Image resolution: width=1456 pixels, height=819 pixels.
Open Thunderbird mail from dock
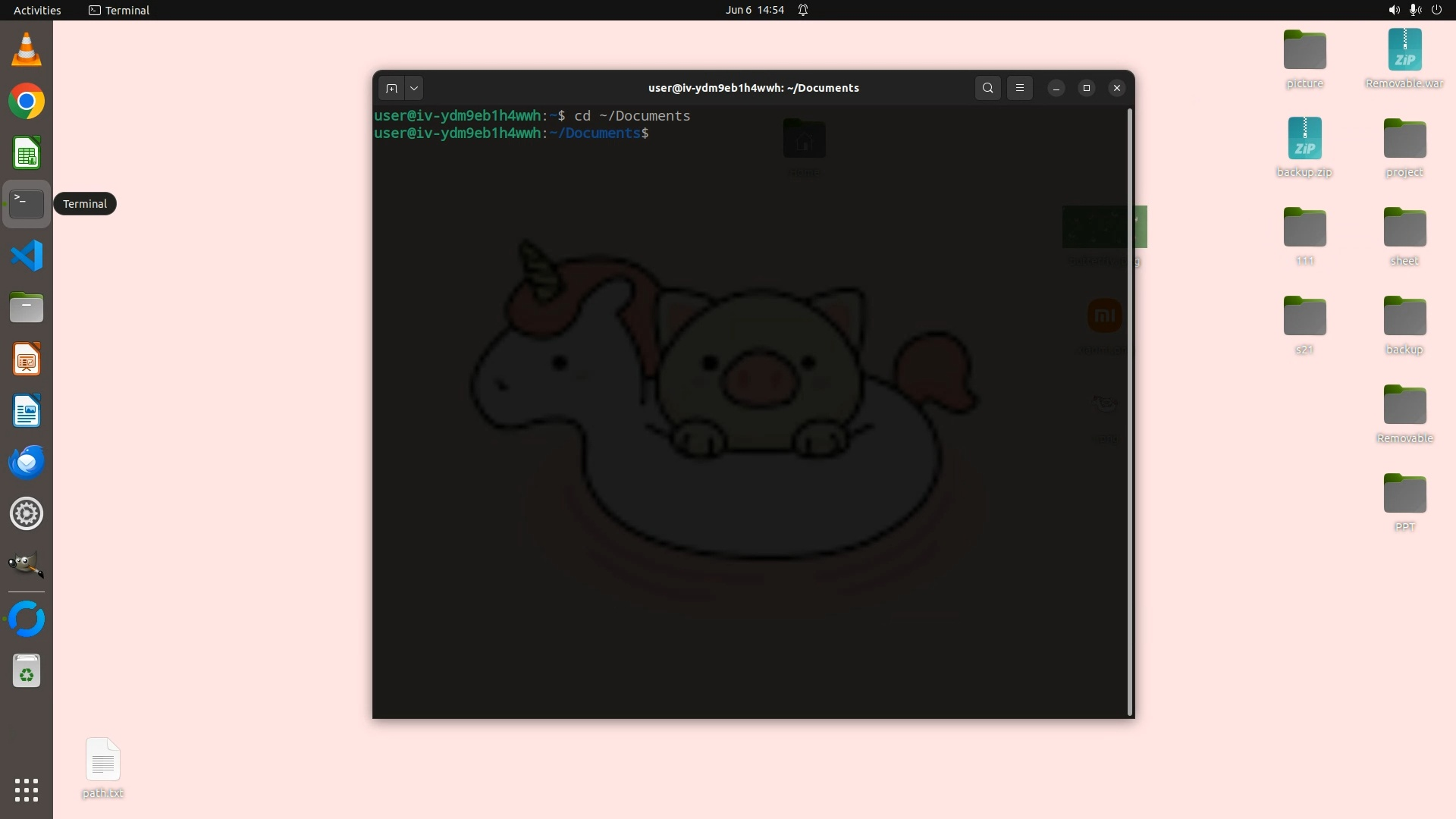[x=27, y=462]
